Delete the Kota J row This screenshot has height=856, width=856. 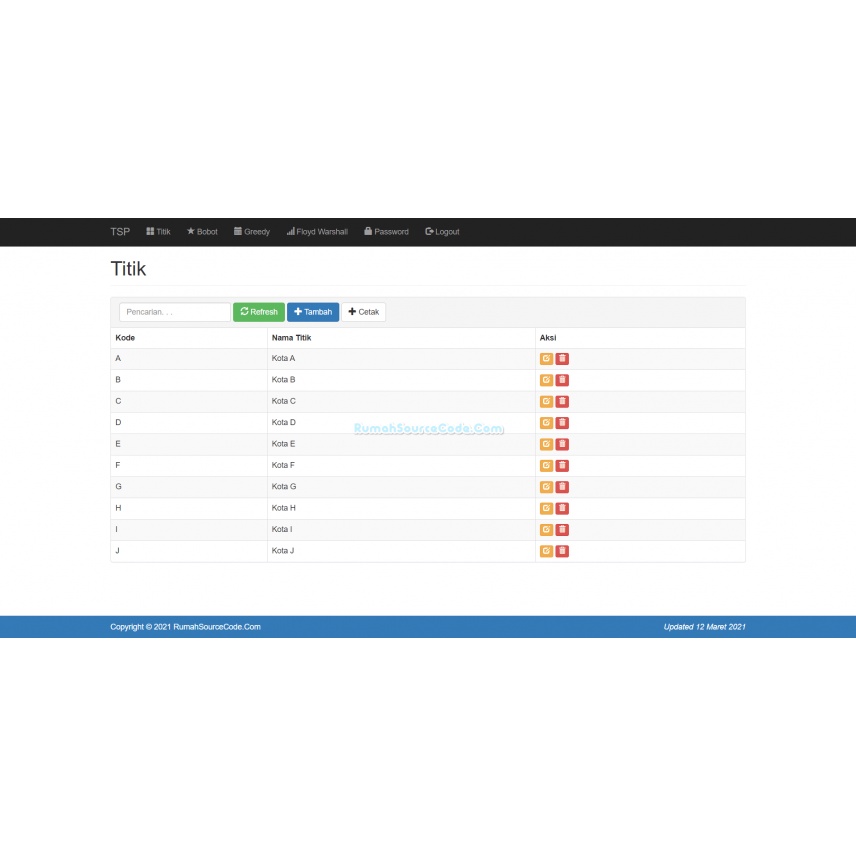[562, 551]
